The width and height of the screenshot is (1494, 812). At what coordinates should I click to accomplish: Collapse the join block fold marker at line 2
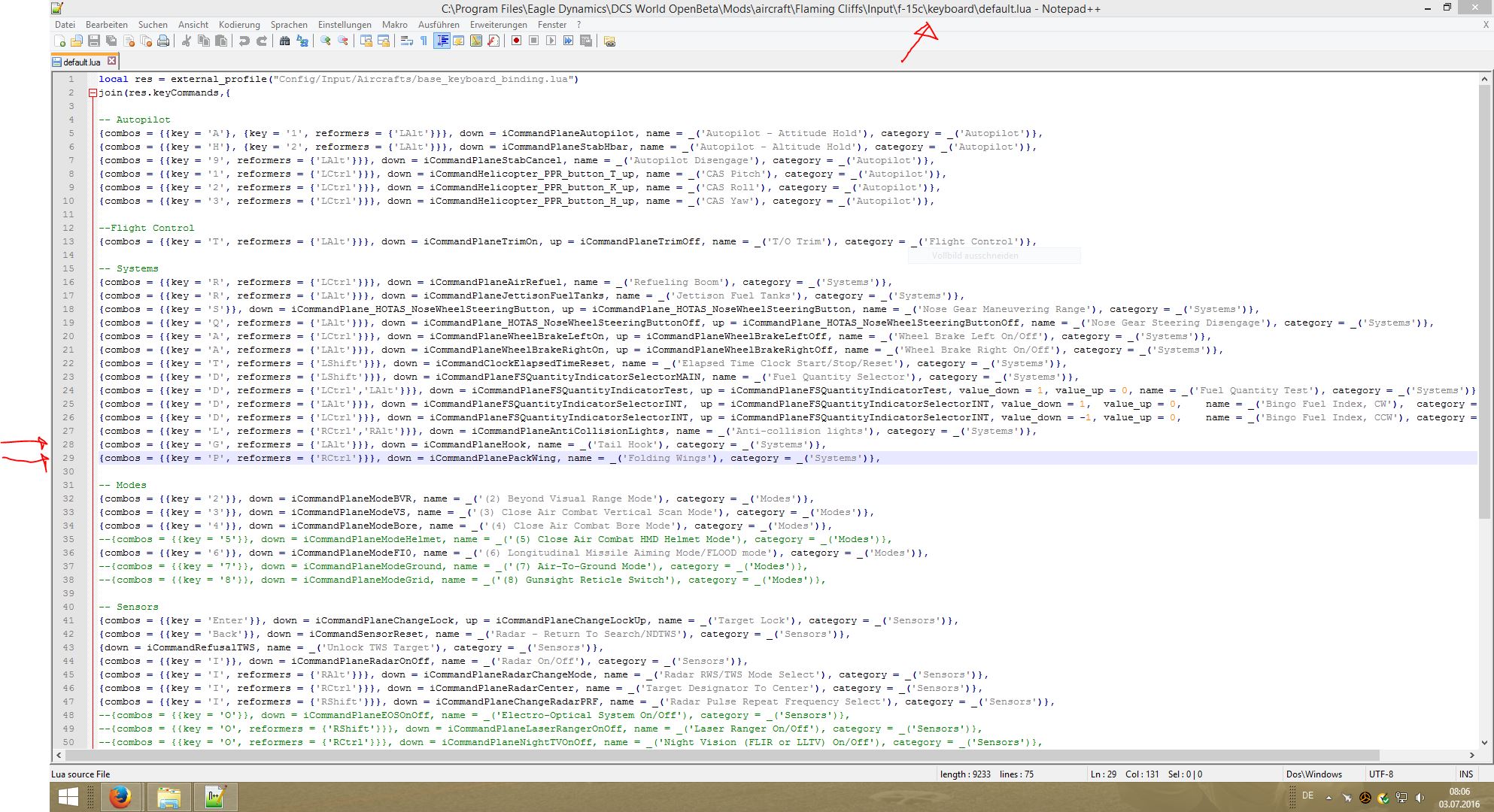93,93
